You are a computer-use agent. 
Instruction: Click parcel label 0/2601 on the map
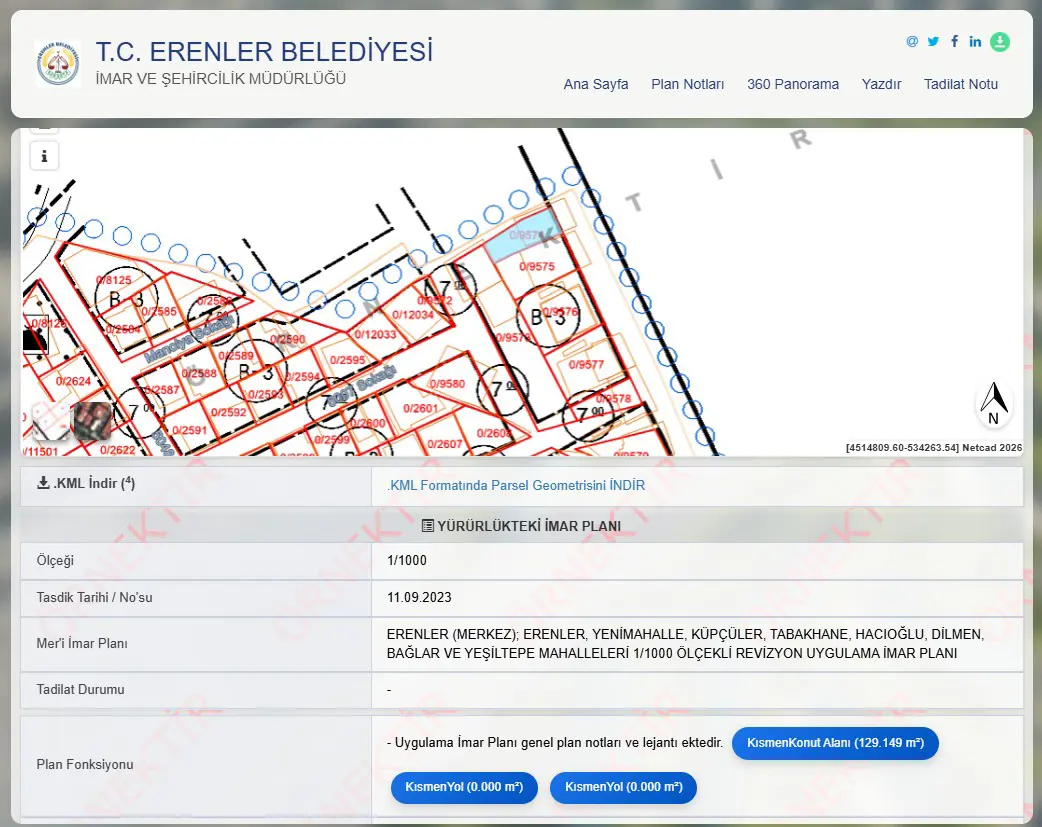click(x=421, y=408)
